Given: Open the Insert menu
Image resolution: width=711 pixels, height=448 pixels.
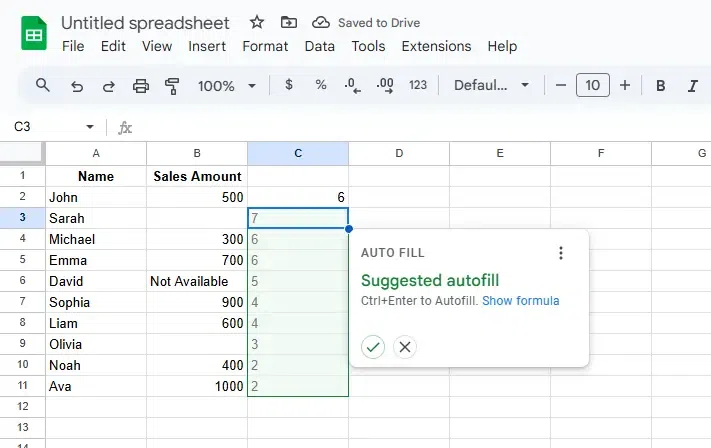Looking at the screenshot, I should click(207, 46).
